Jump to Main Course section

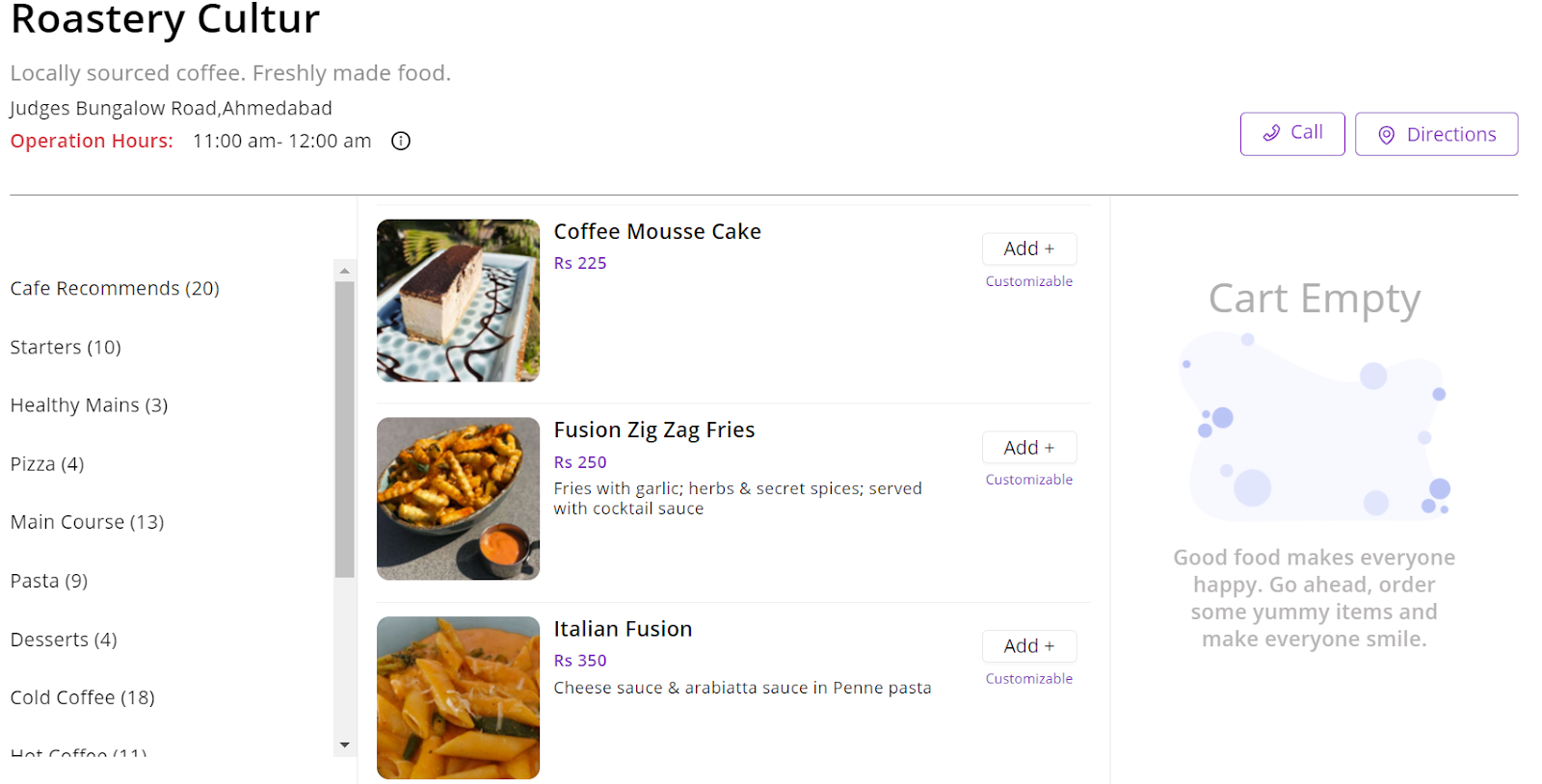pos(87,522)
